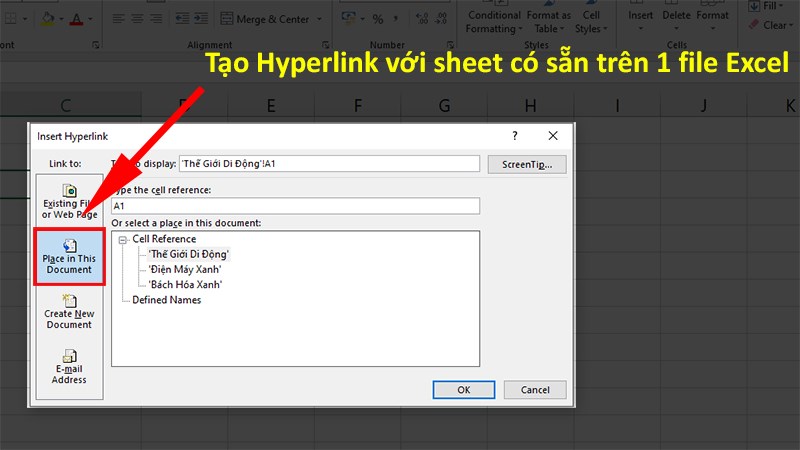Select column E header
This screenshot has width=800, height=450.
tap(271, 106)
